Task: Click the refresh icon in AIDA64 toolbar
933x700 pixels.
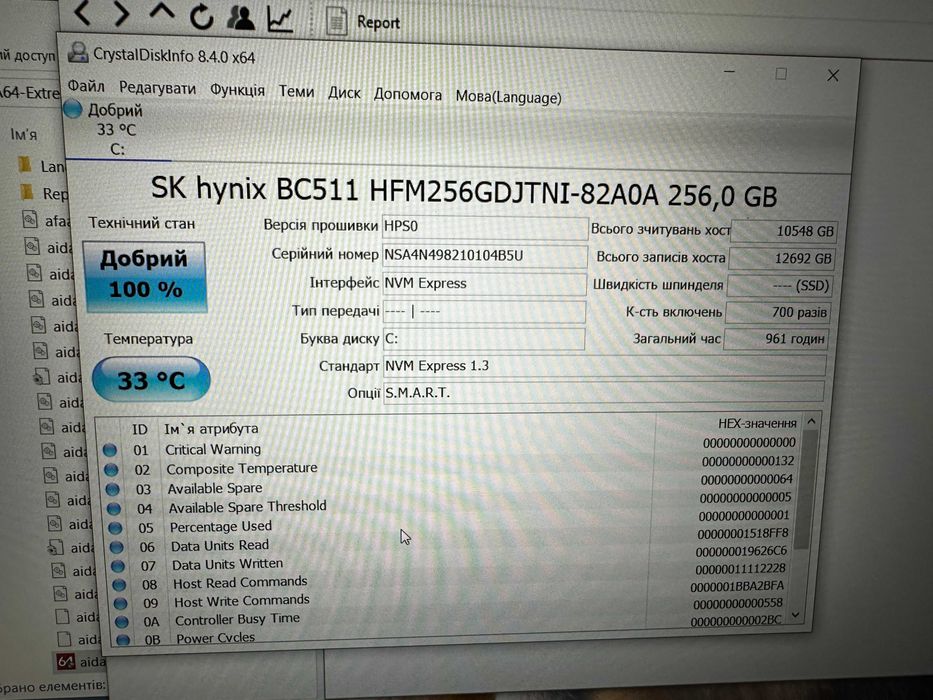Action: point(202,17)
